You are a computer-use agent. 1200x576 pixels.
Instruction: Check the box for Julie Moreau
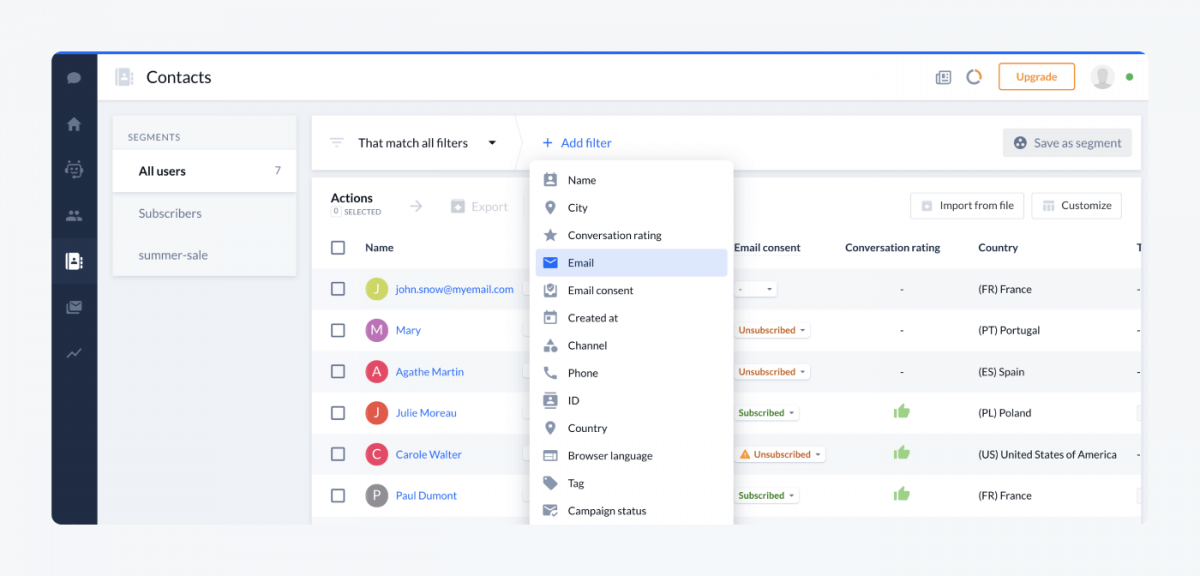(x=338, y=412)
